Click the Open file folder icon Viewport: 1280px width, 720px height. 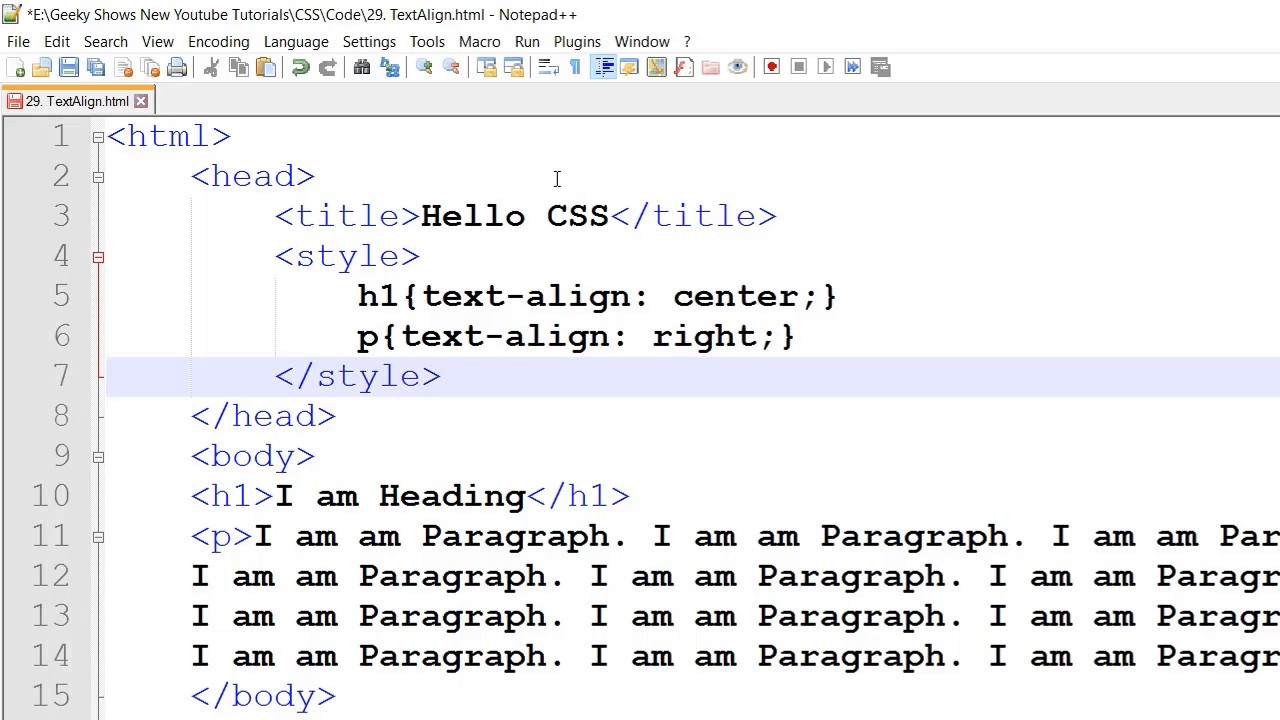pos(42,67)
